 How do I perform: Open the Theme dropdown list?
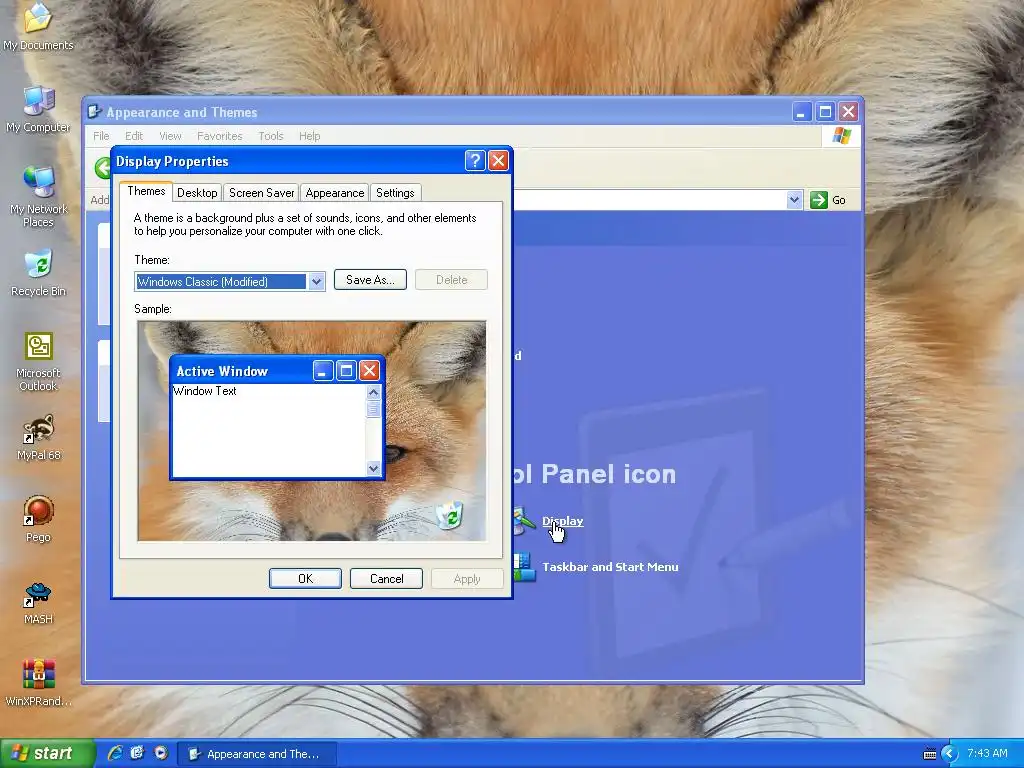click(316, 281)
